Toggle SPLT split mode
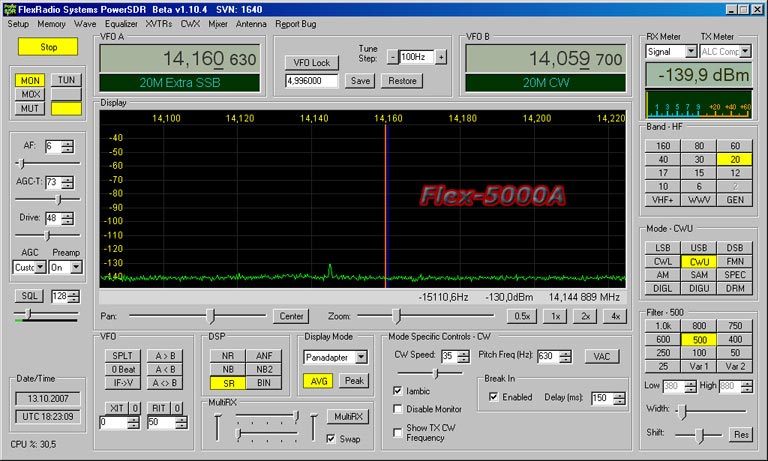Screen dimensions: 768x461 click(122, 356)
